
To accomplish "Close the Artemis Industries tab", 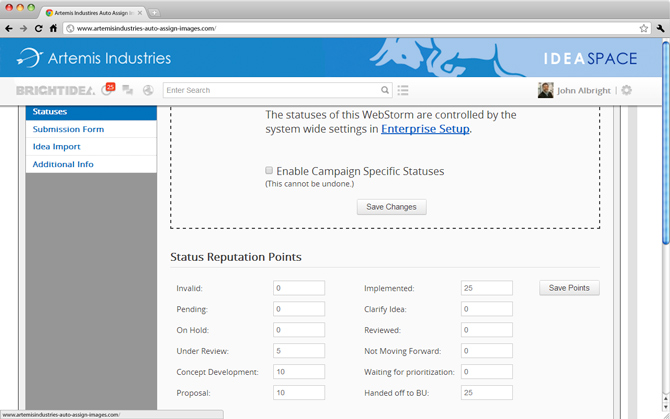I will 140,13.
